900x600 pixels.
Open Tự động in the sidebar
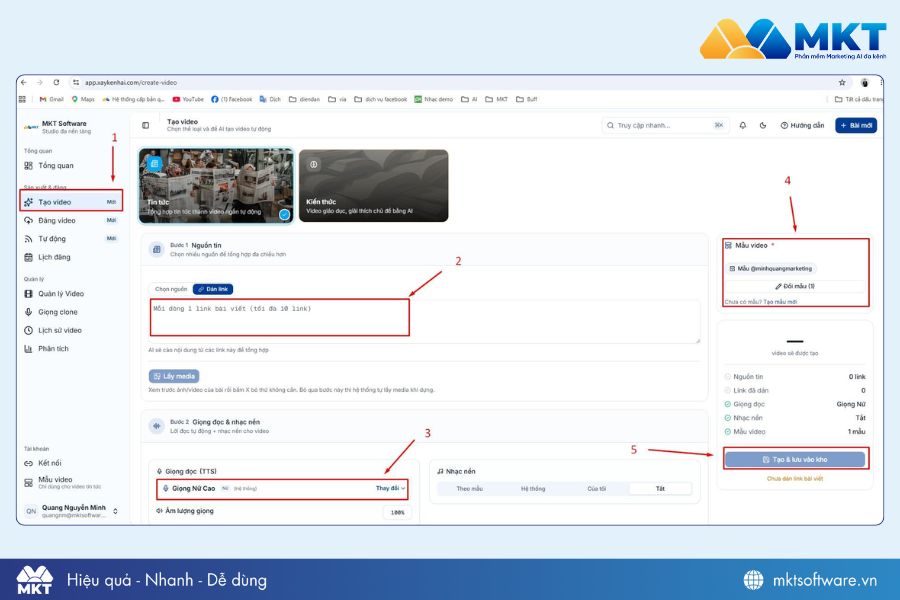71,239
